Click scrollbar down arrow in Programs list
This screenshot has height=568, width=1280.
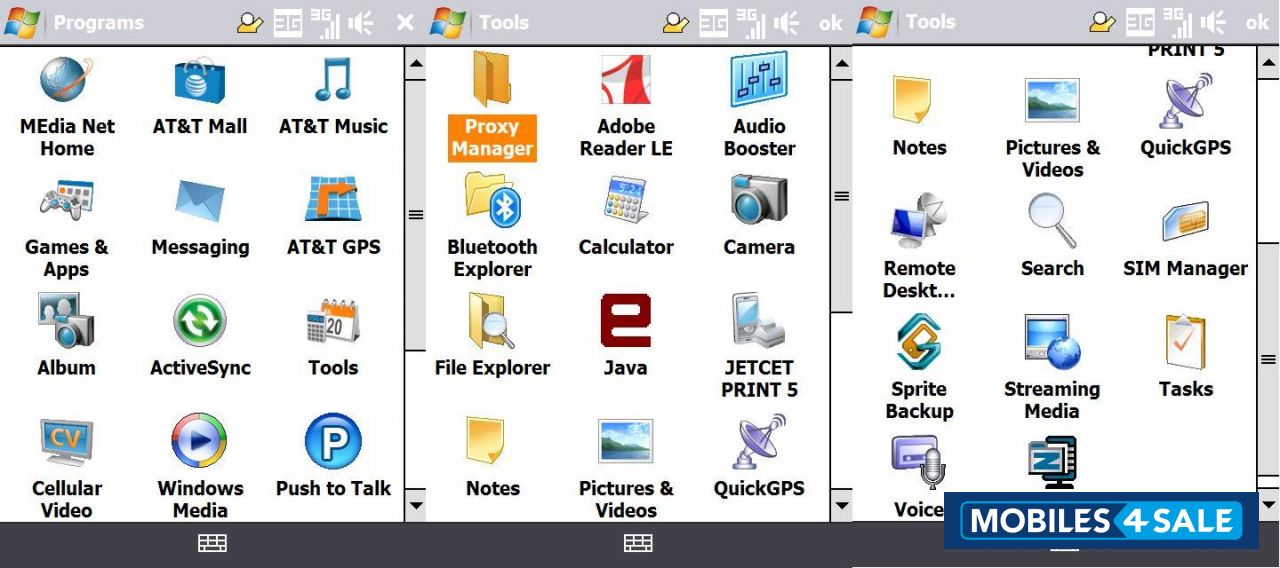pyautogui.click(x=415, y=504)
